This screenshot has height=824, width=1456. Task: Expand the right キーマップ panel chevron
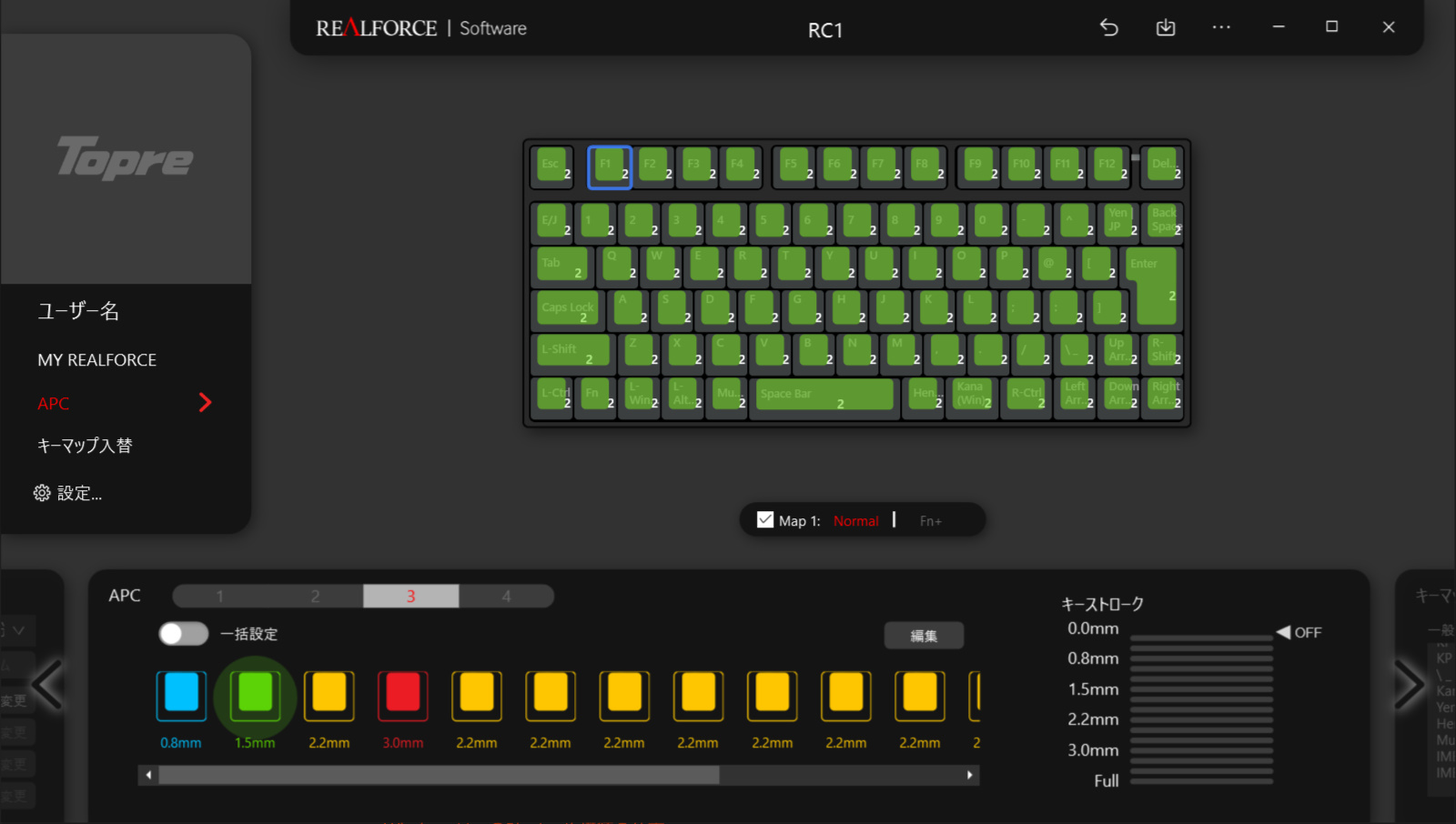(1408, 685)
